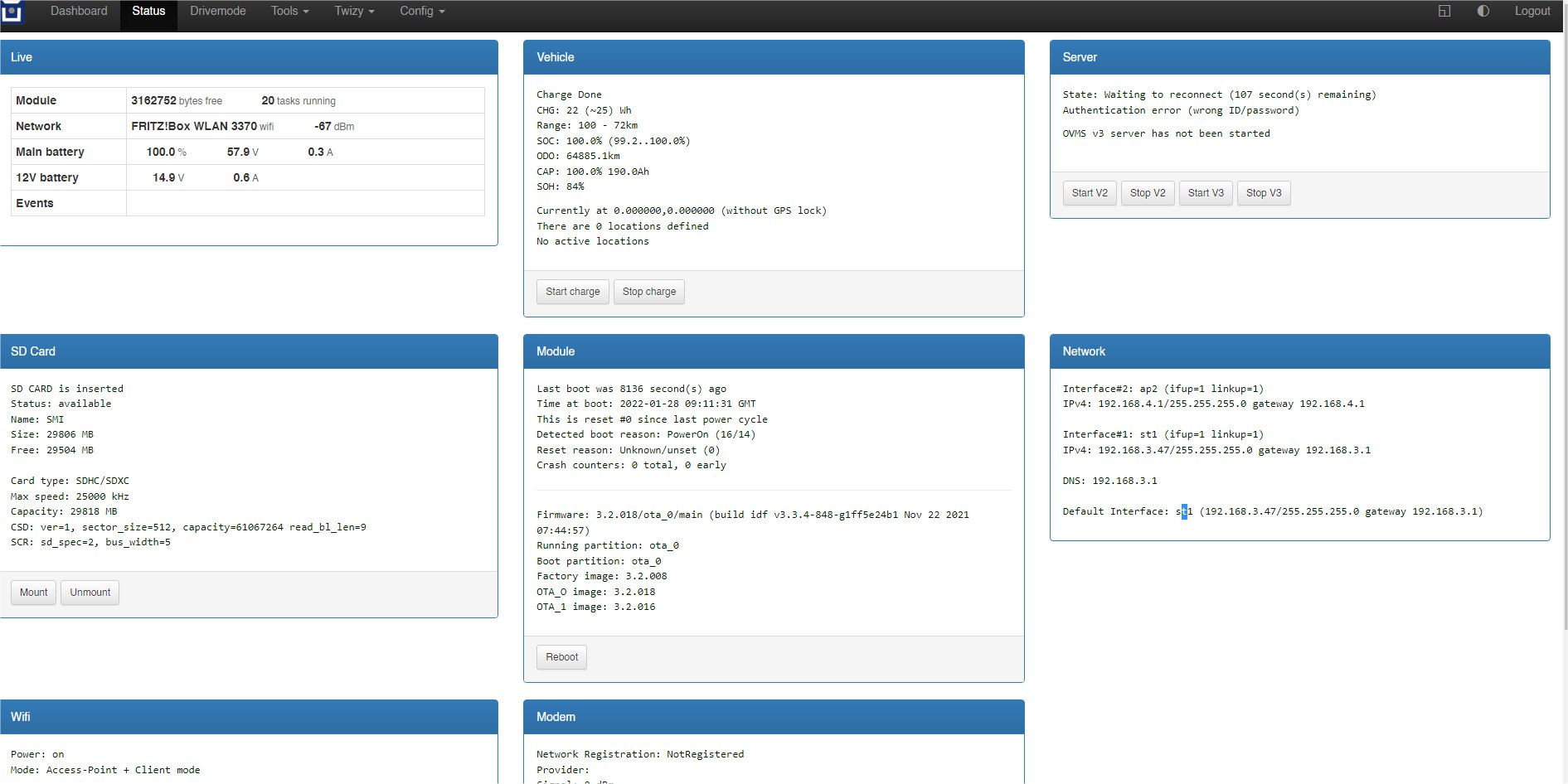Switch to the Drivemode page

tap(217, 12)
